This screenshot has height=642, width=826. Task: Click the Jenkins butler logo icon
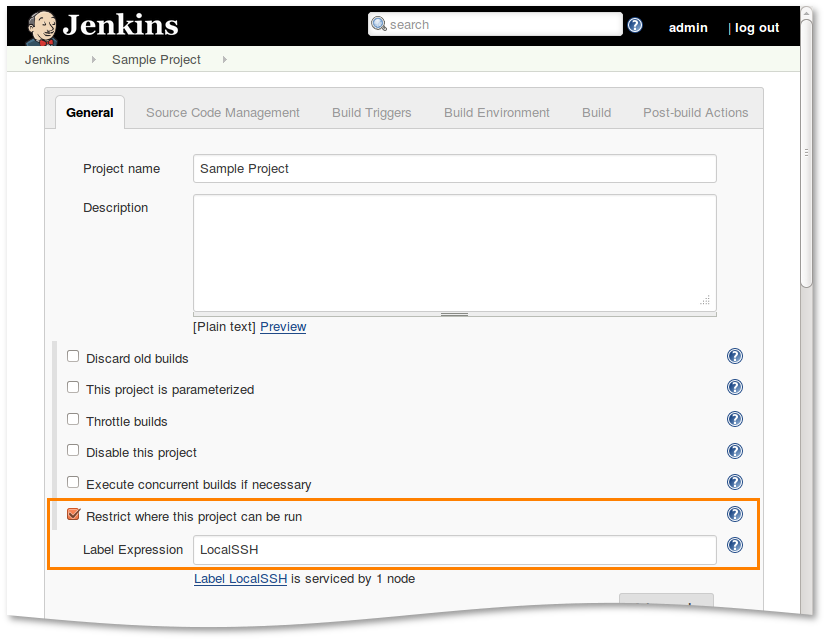(42, 28)
